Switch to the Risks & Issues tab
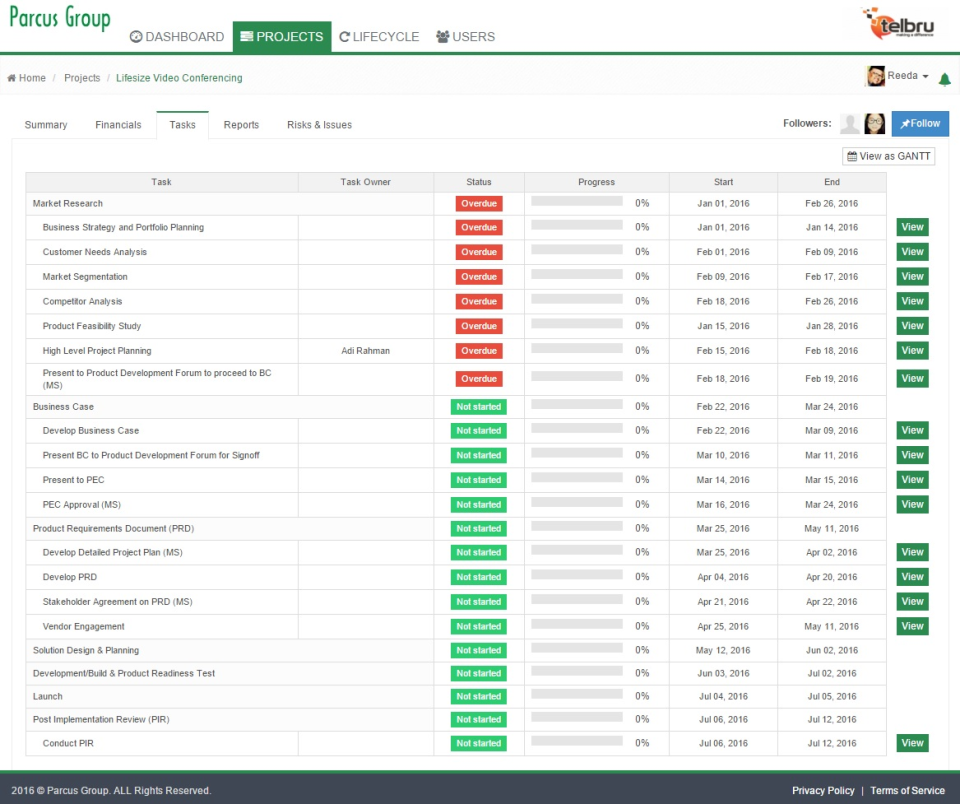This screenshot has height=804, width=960. point(318,124)
